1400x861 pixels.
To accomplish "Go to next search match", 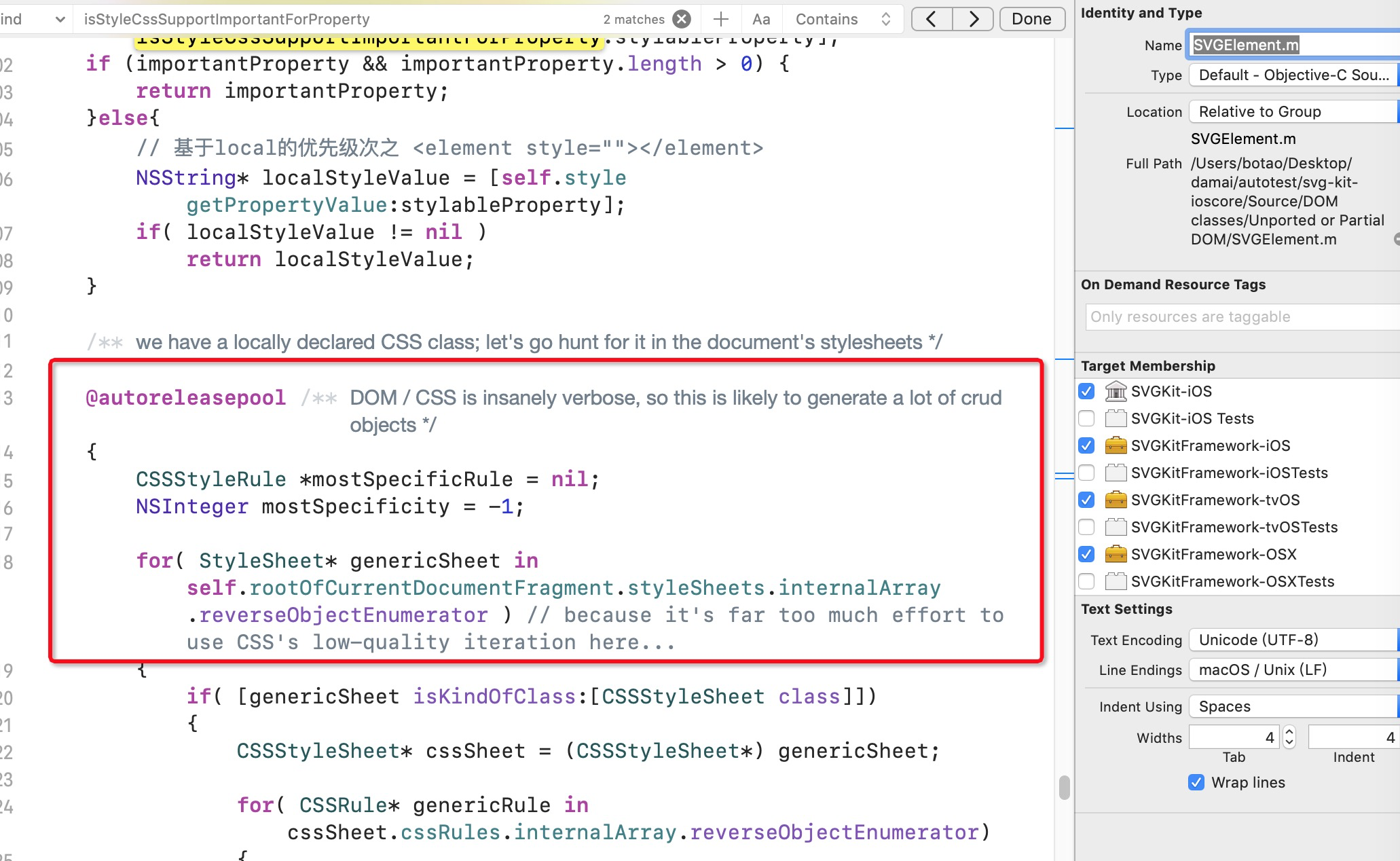I will [973, 19].
